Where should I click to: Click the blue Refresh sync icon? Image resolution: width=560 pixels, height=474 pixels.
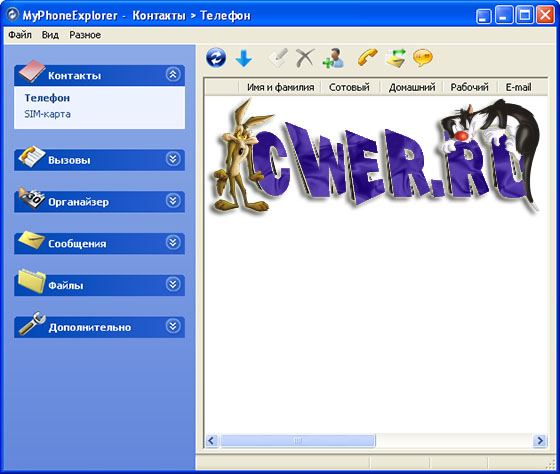click(x=216, y=58)
